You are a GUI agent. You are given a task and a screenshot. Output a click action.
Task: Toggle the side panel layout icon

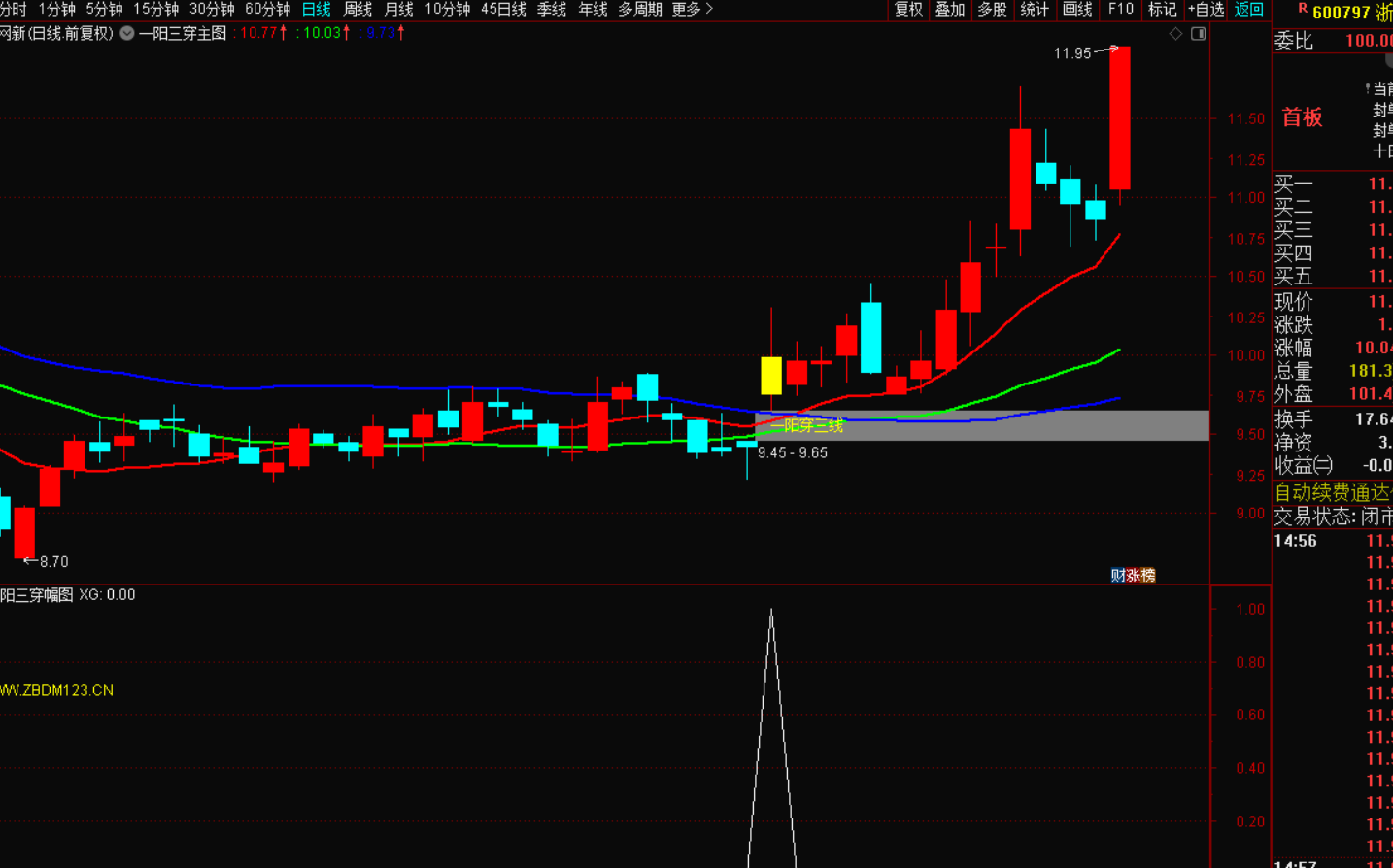click(1199, 34)
